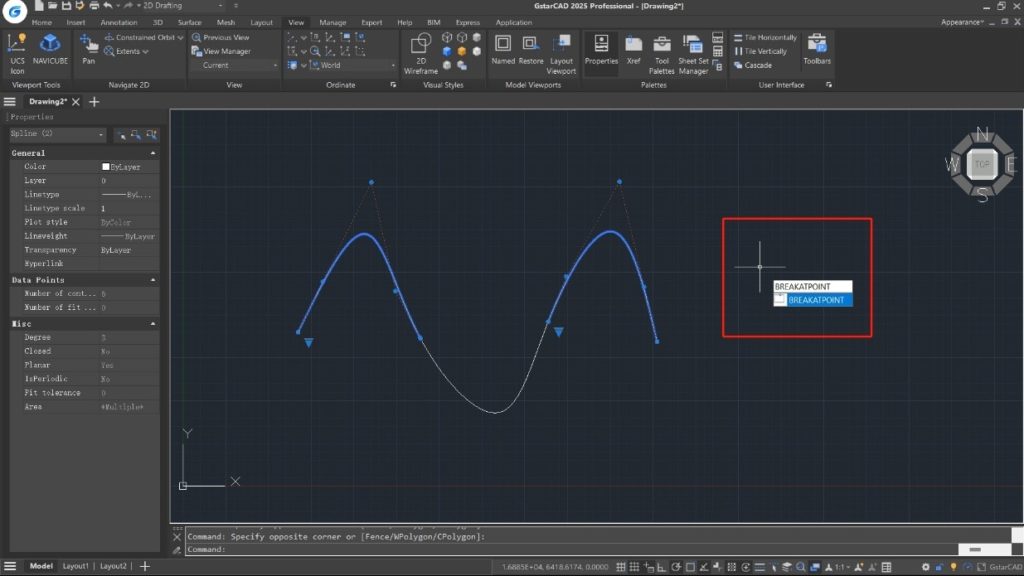Open the Layout1 tab
The height and width of the screenshot is (576, 1024).
(x=76, y=566)
